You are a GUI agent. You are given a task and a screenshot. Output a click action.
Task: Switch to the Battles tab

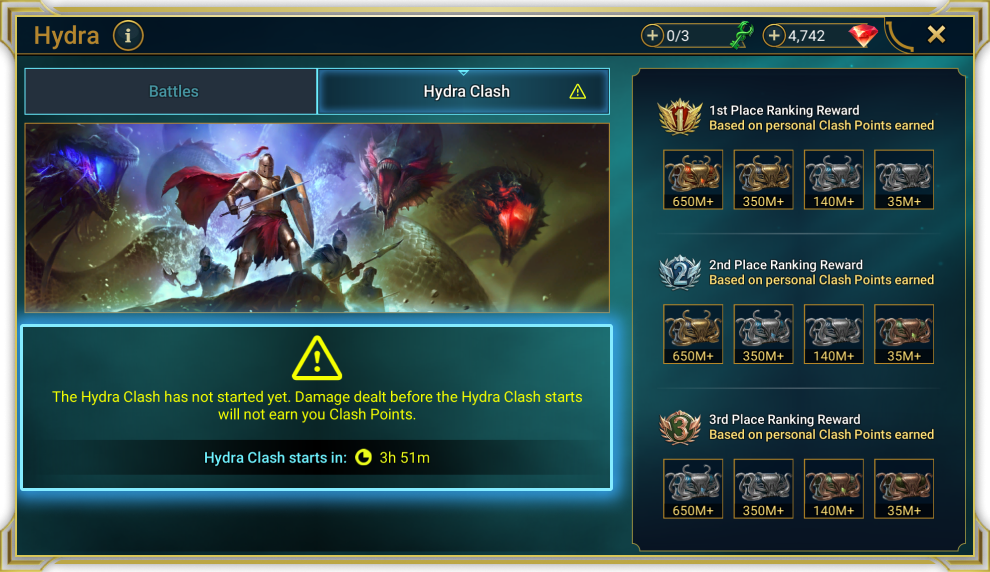coord(170,92)
